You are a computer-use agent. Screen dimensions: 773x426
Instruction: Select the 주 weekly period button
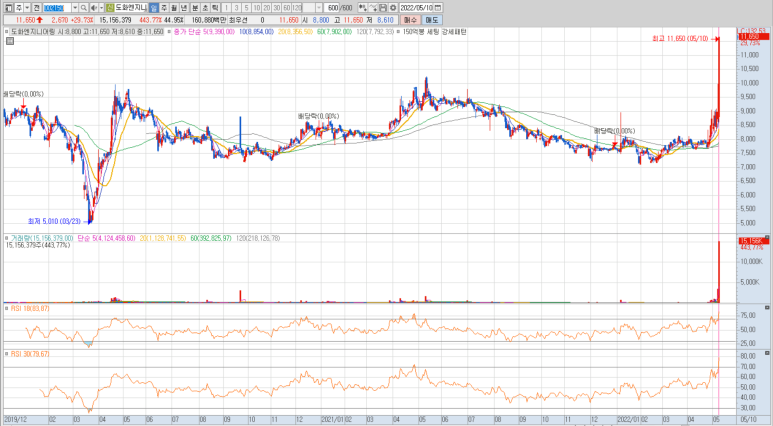tap(164, 8)
